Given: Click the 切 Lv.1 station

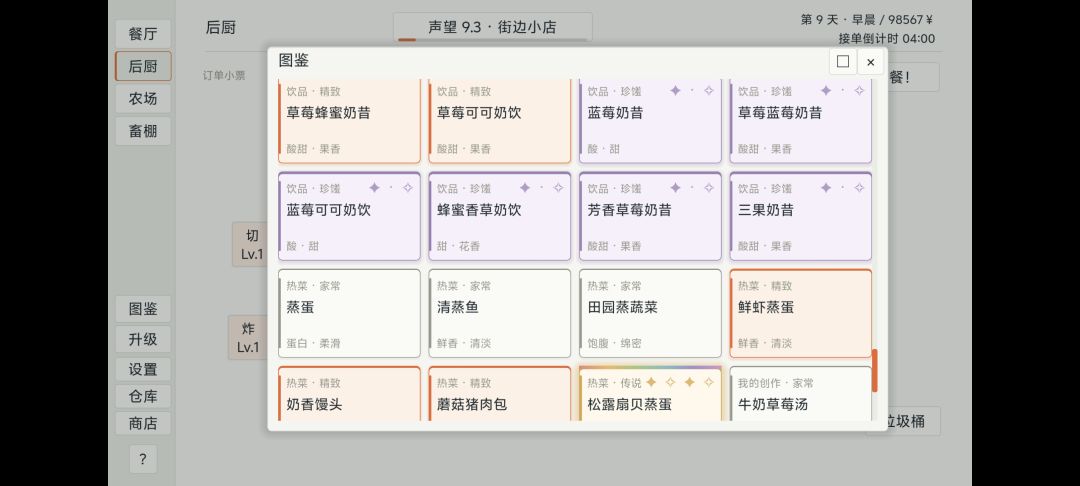Looking at the screenshot, I should tap(250, 244).
